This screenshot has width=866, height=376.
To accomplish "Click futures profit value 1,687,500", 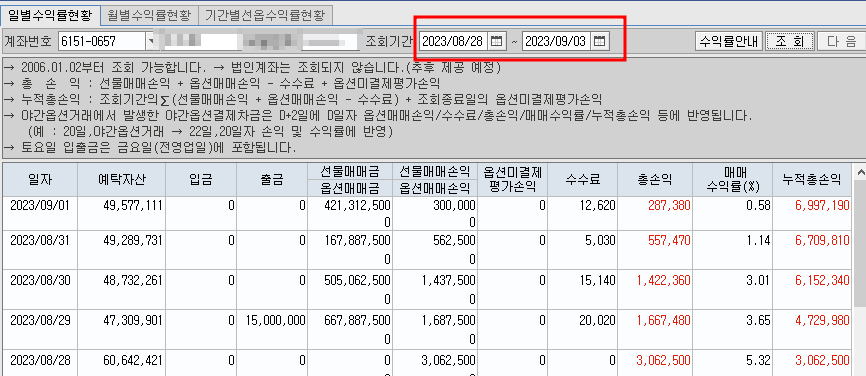I will tap(448, 320).
